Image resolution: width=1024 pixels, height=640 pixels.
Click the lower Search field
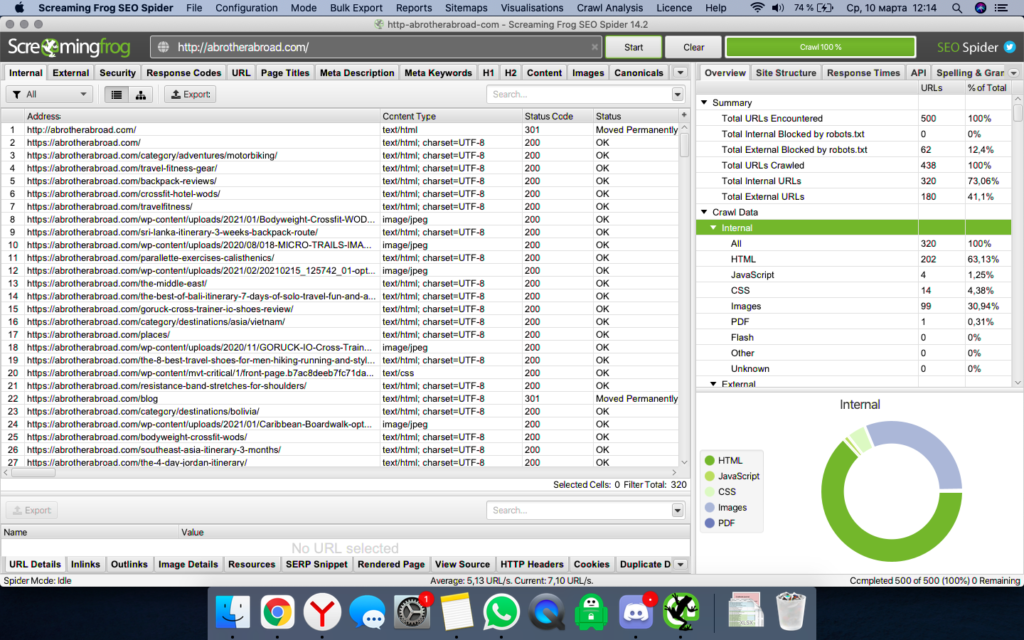click(579, 510)
